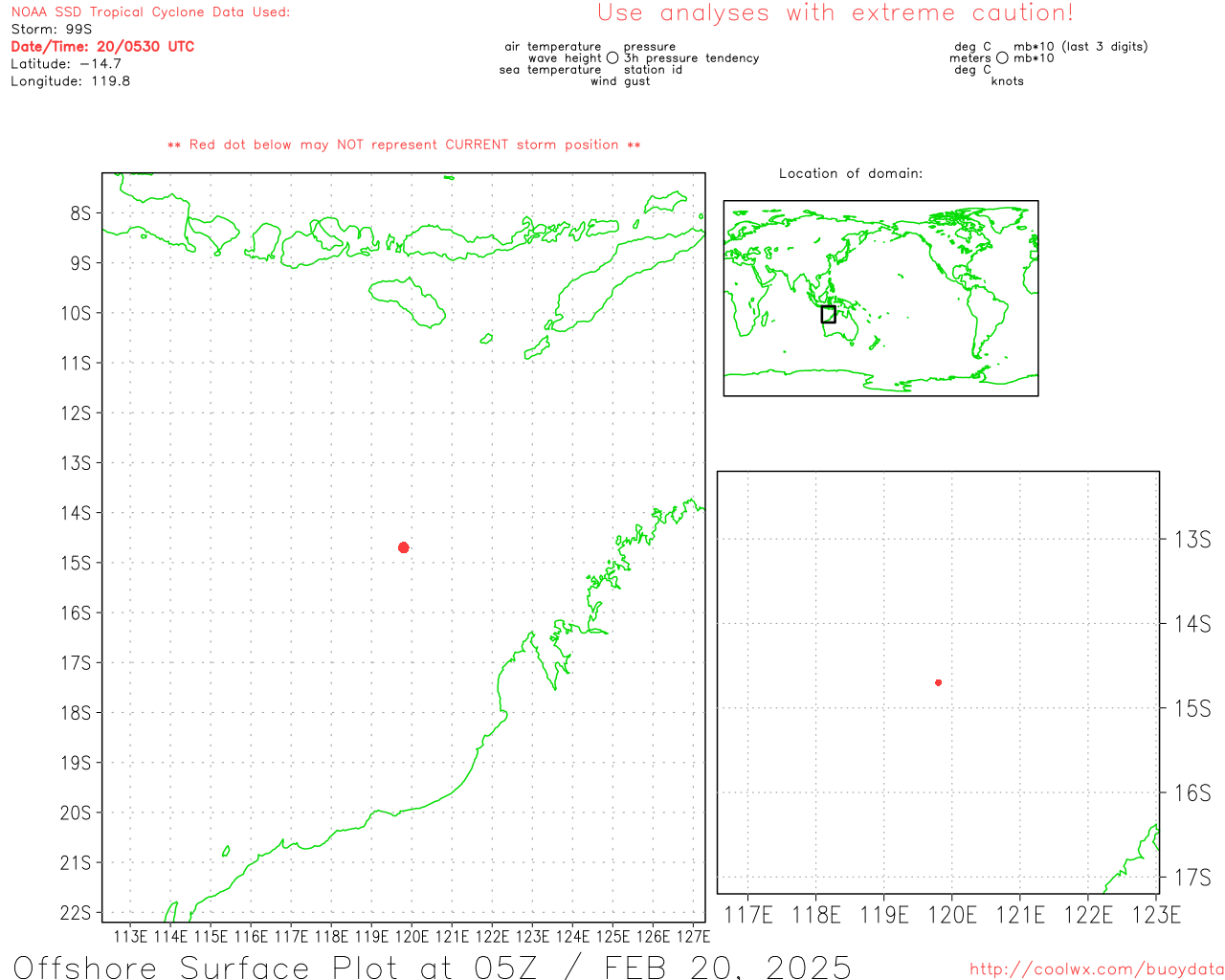Click the station legend circle near wave height

click(612, 58)
